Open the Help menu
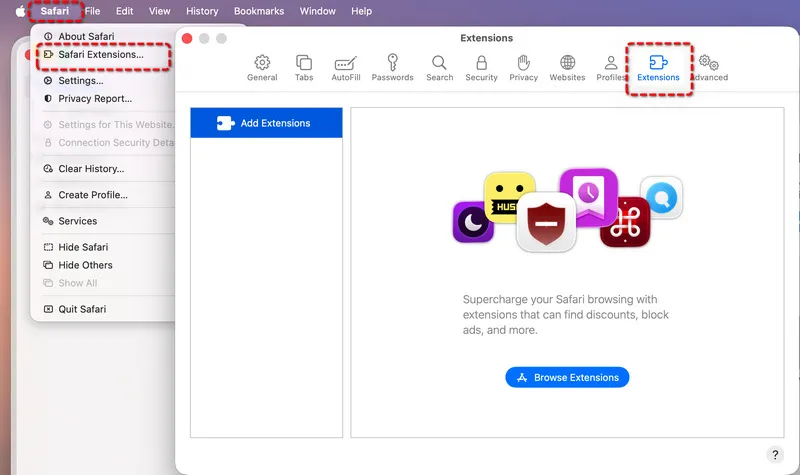 pos(361,11)
